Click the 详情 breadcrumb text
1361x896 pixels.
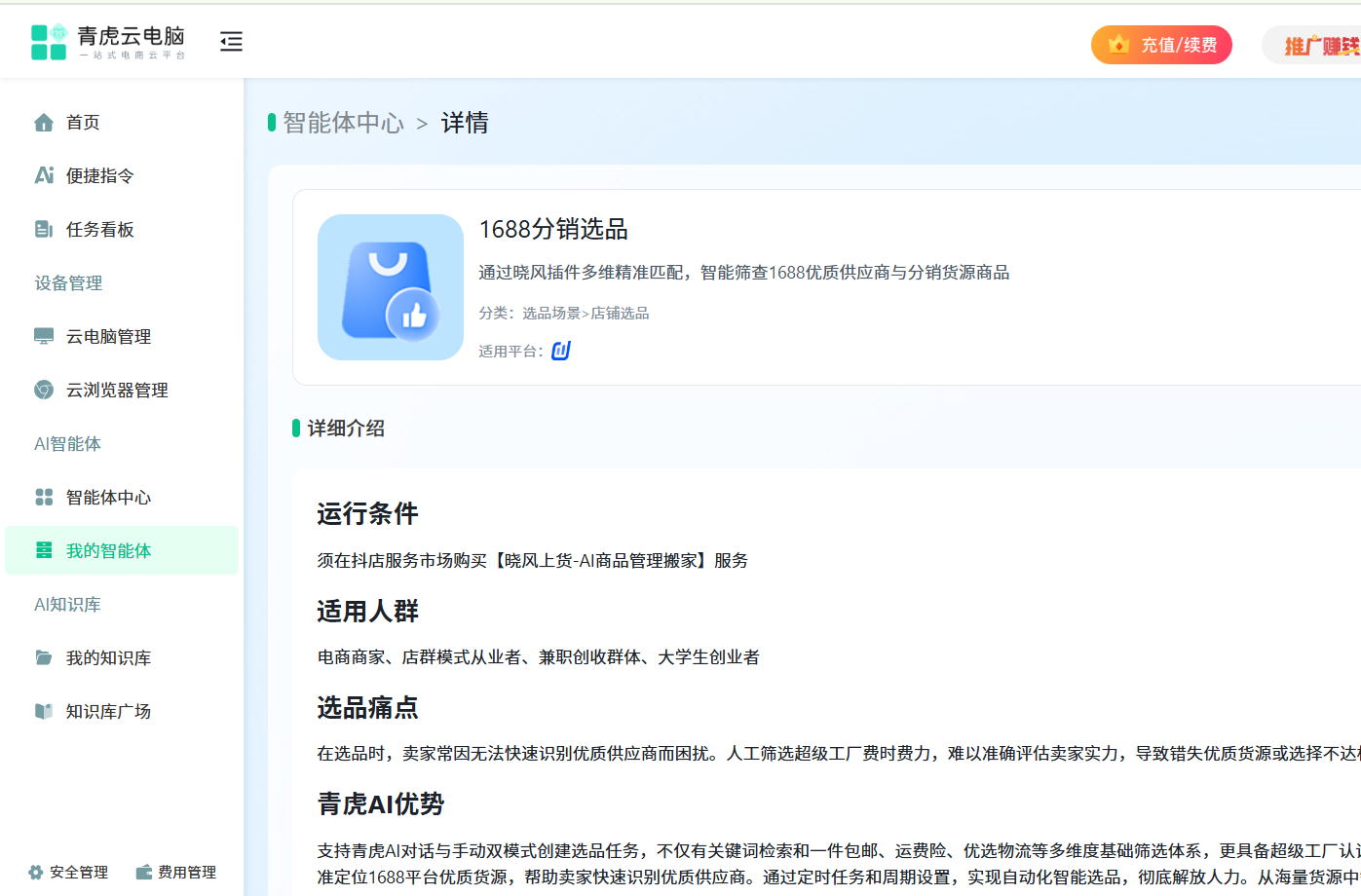[x=465, y=123]
